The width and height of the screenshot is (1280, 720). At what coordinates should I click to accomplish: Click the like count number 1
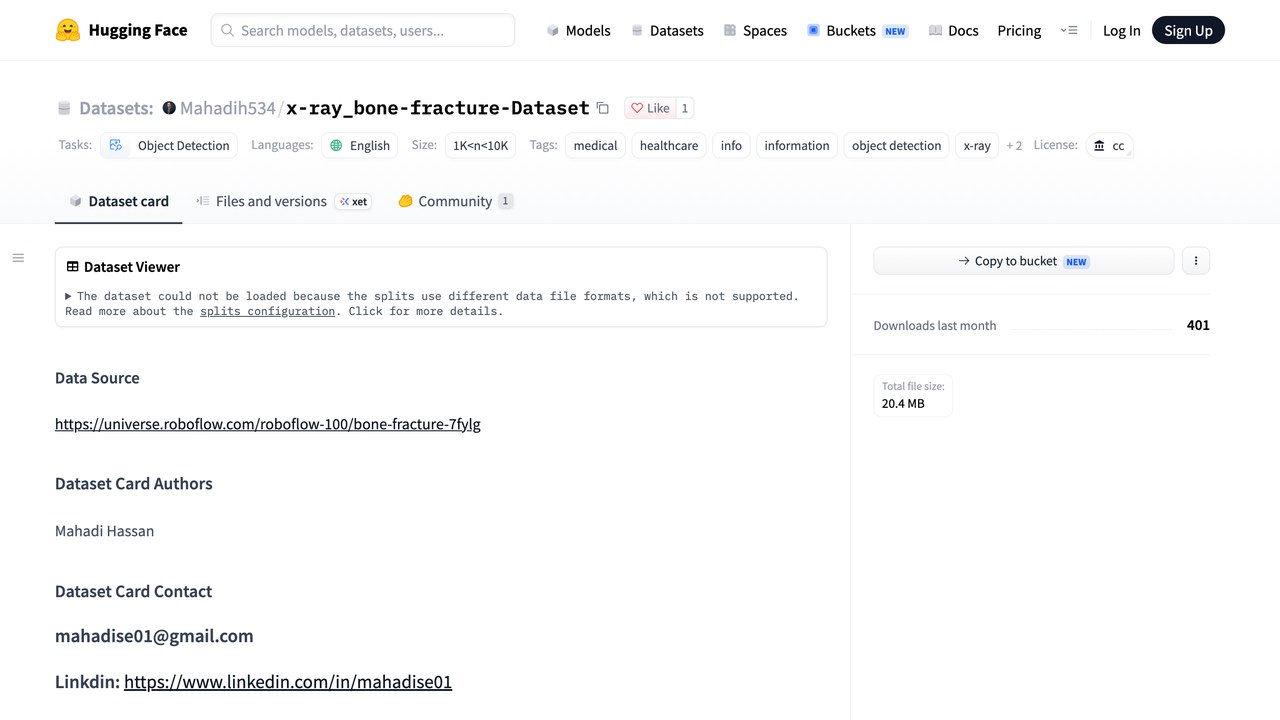click(685, 108)
